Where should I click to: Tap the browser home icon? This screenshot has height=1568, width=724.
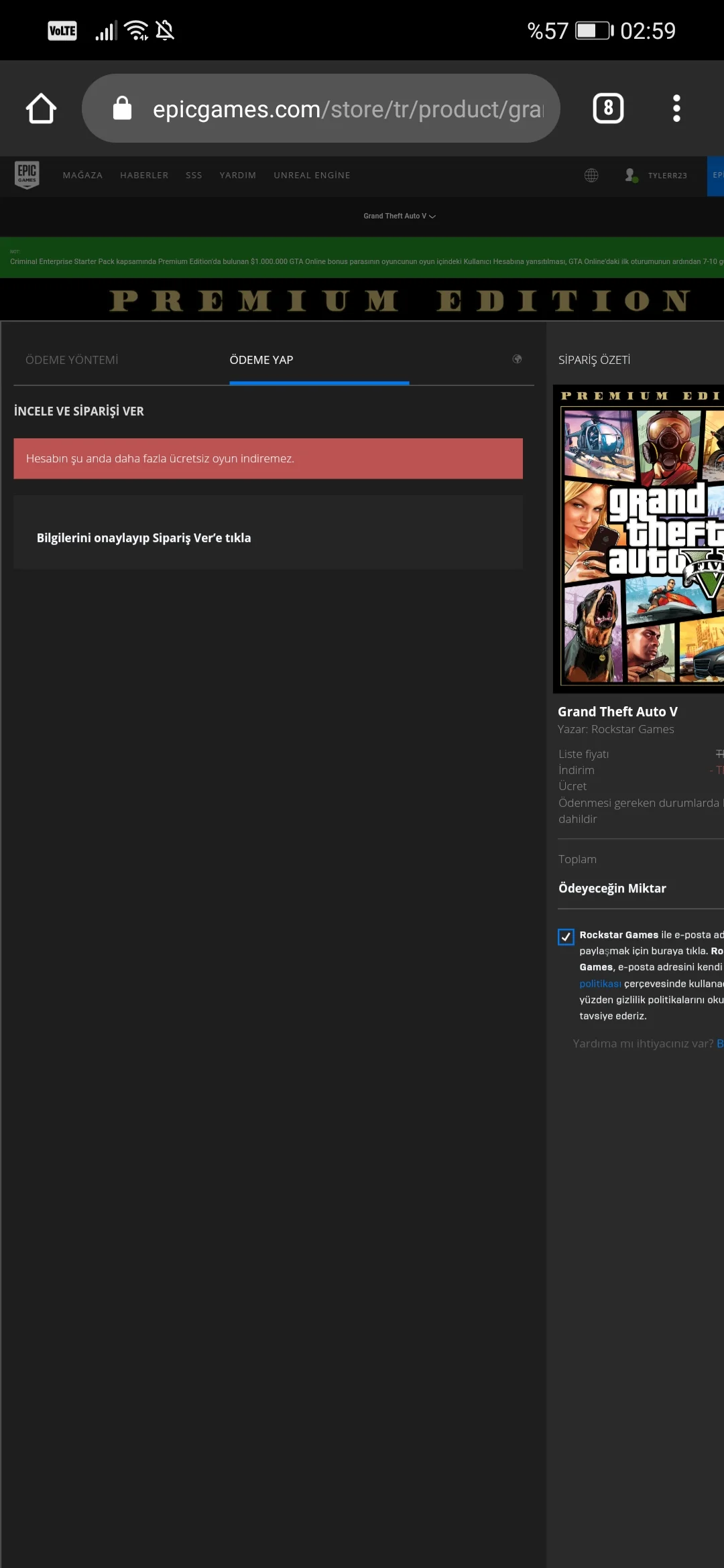41,109
